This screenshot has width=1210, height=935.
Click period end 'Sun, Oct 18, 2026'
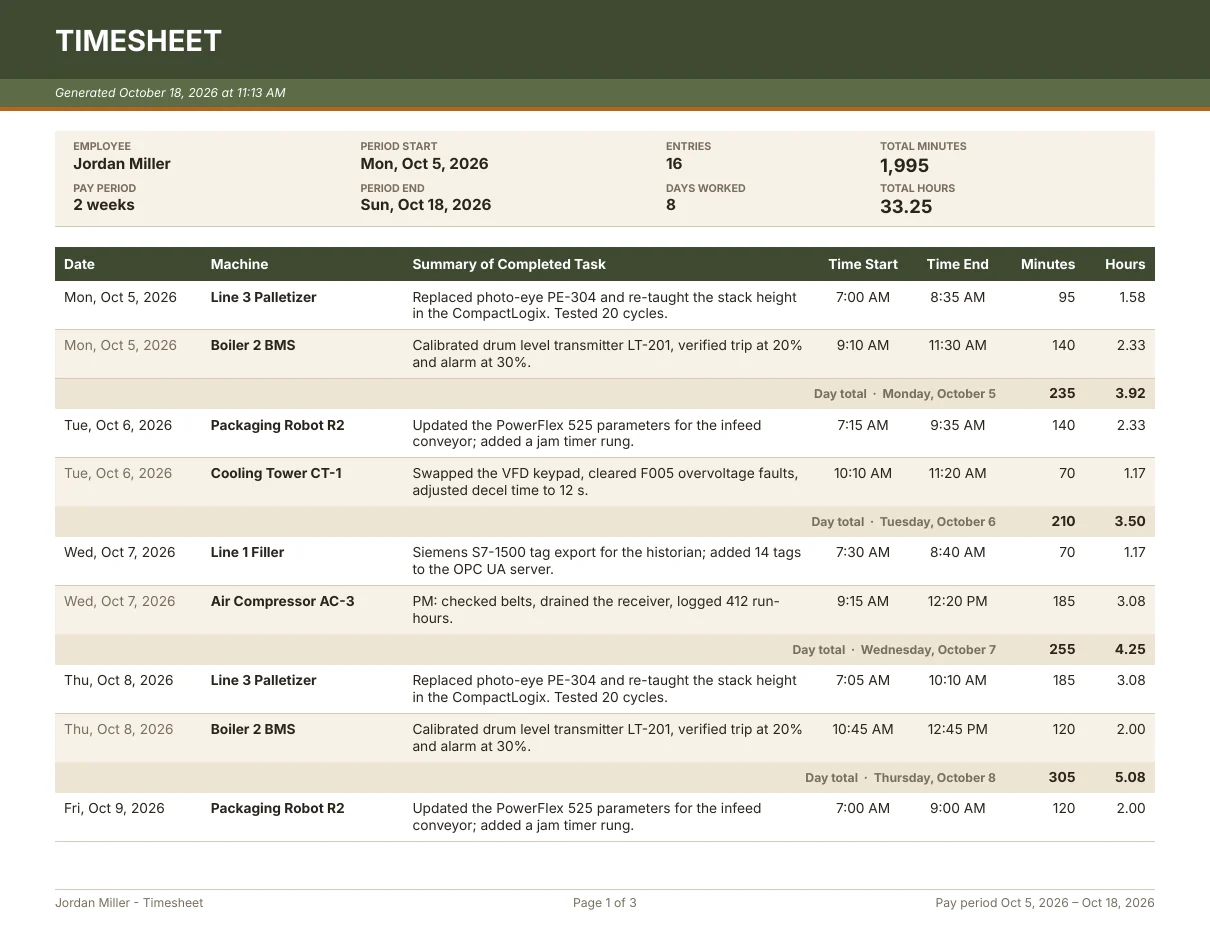coord(426,205)
